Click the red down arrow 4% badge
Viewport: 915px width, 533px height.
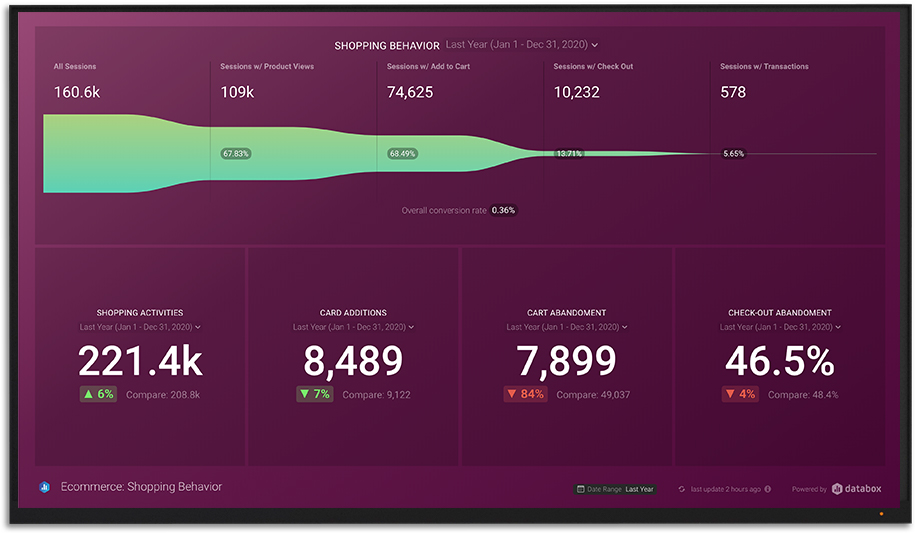(740, 394)
